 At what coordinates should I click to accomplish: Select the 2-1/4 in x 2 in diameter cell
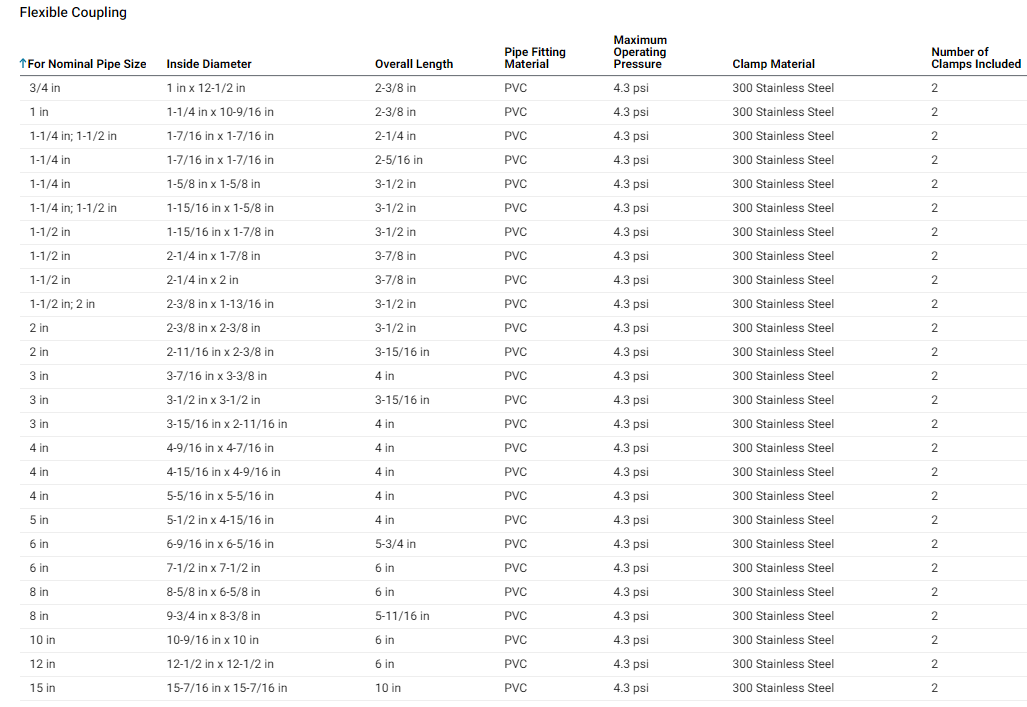[202, 280]
